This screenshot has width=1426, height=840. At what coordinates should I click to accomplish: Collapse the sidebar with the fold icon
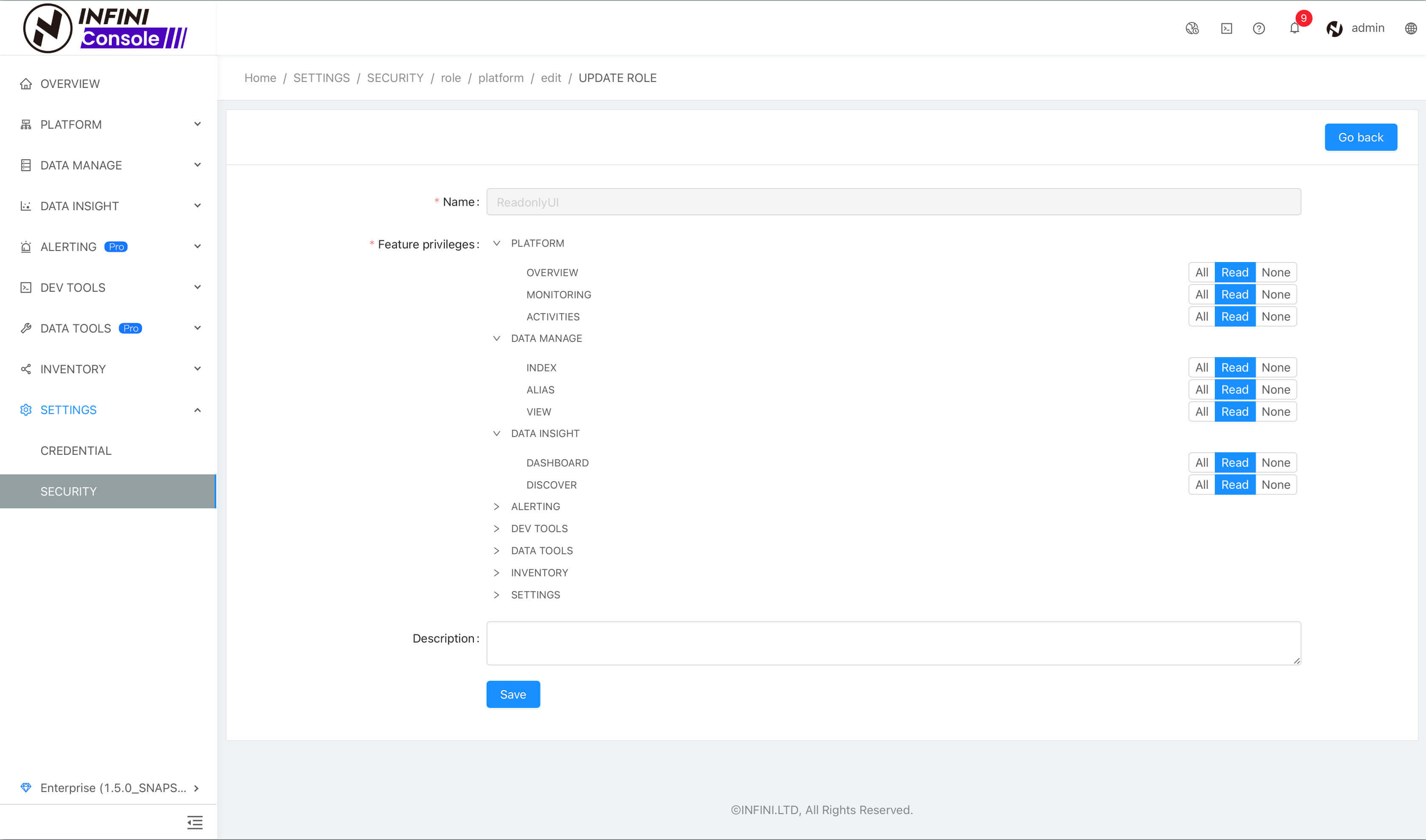(195, 823)
